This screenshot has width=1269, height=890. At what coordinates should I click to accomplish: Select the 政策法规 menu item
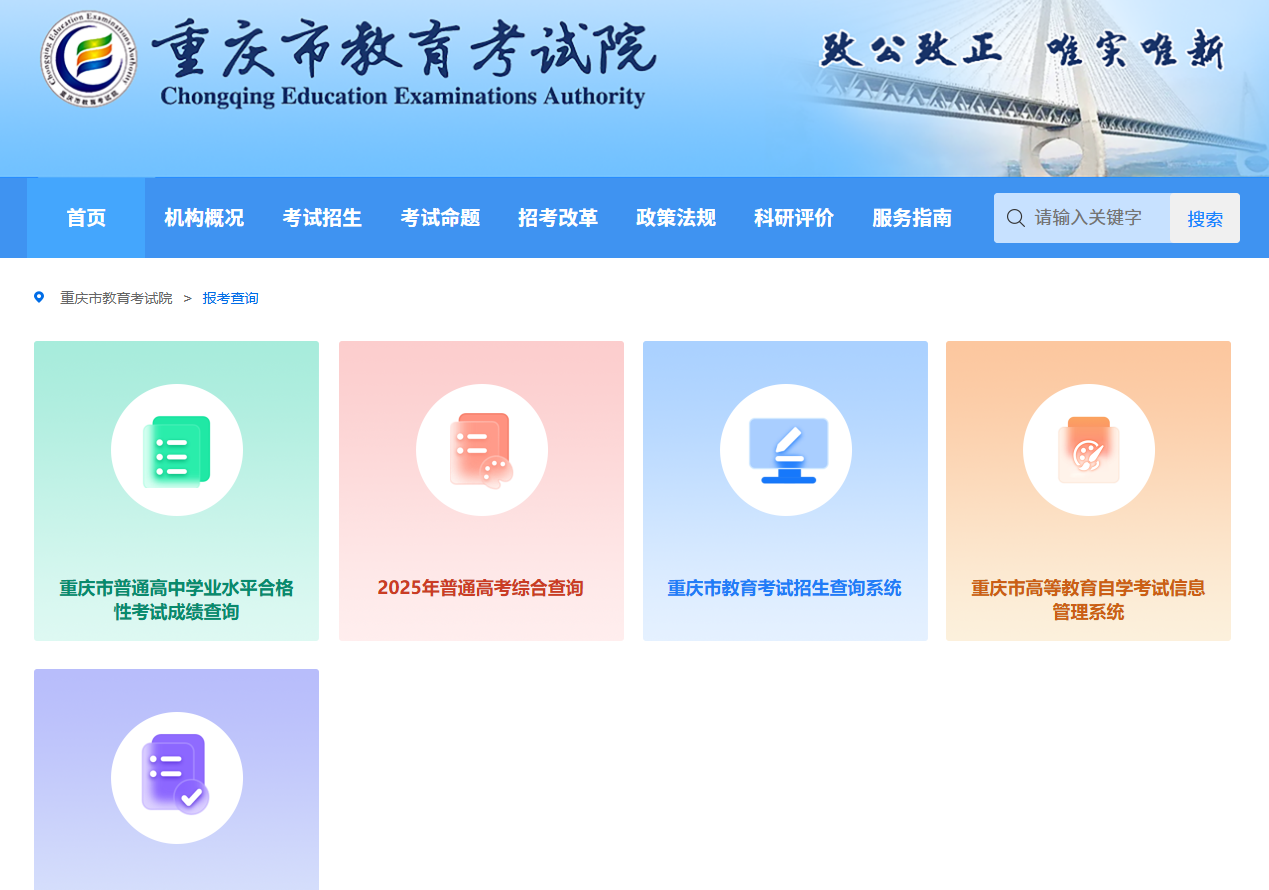pos(676,218)
